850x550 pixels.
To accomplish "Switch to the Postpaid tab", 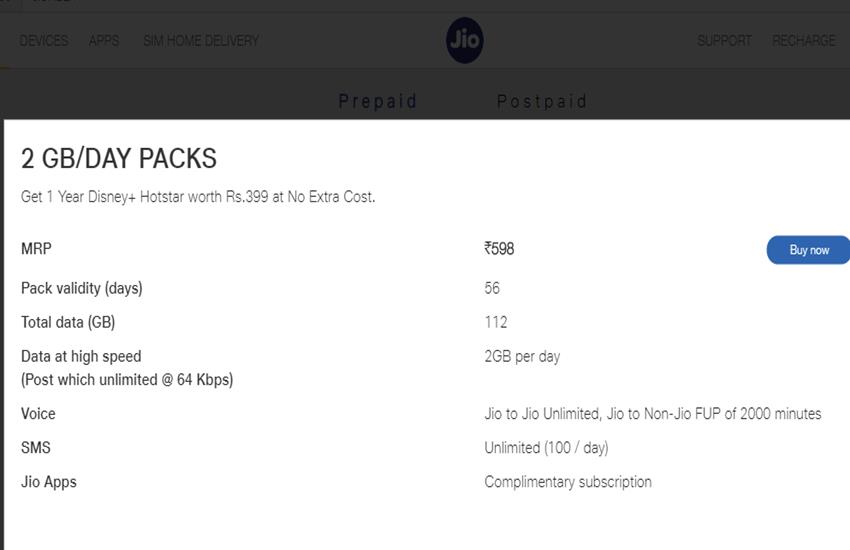I will click(x=542, y=101).
